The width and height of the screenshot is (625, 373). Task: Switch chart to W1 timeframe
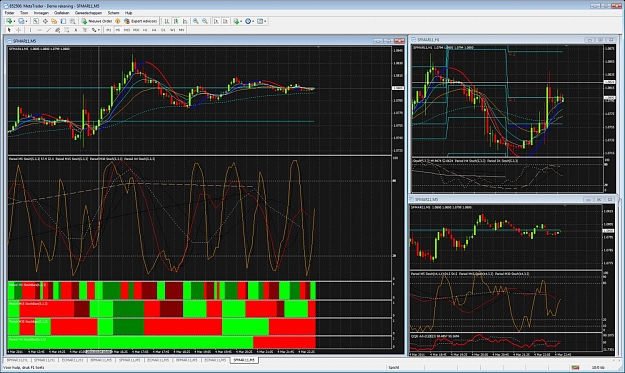pyautogui.click(x=173, y=30)
